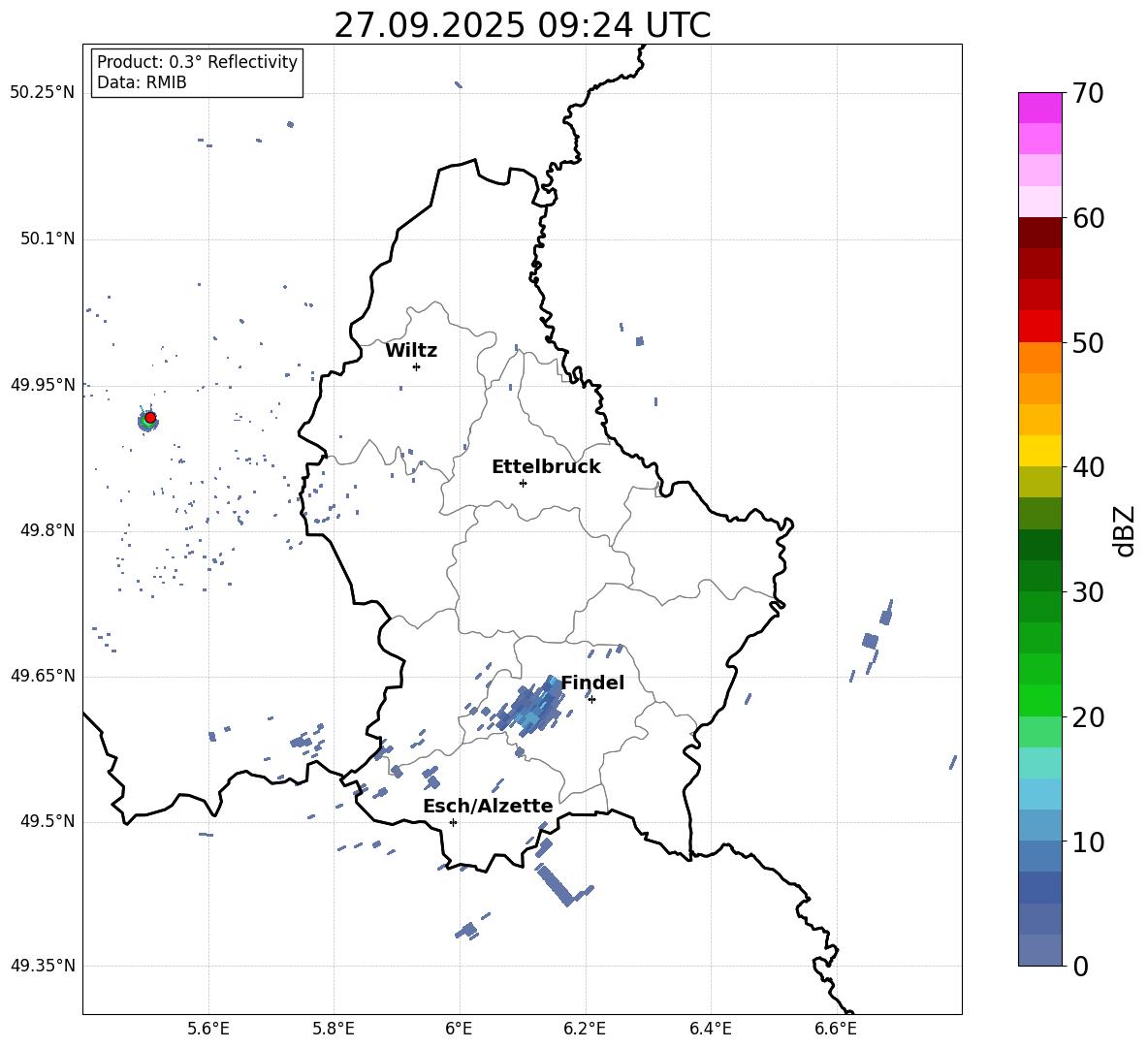Click the cross marker under Wiltz
This screenshot has height=1048, width=1148.
pyautogui.click(x=417, y=366)
